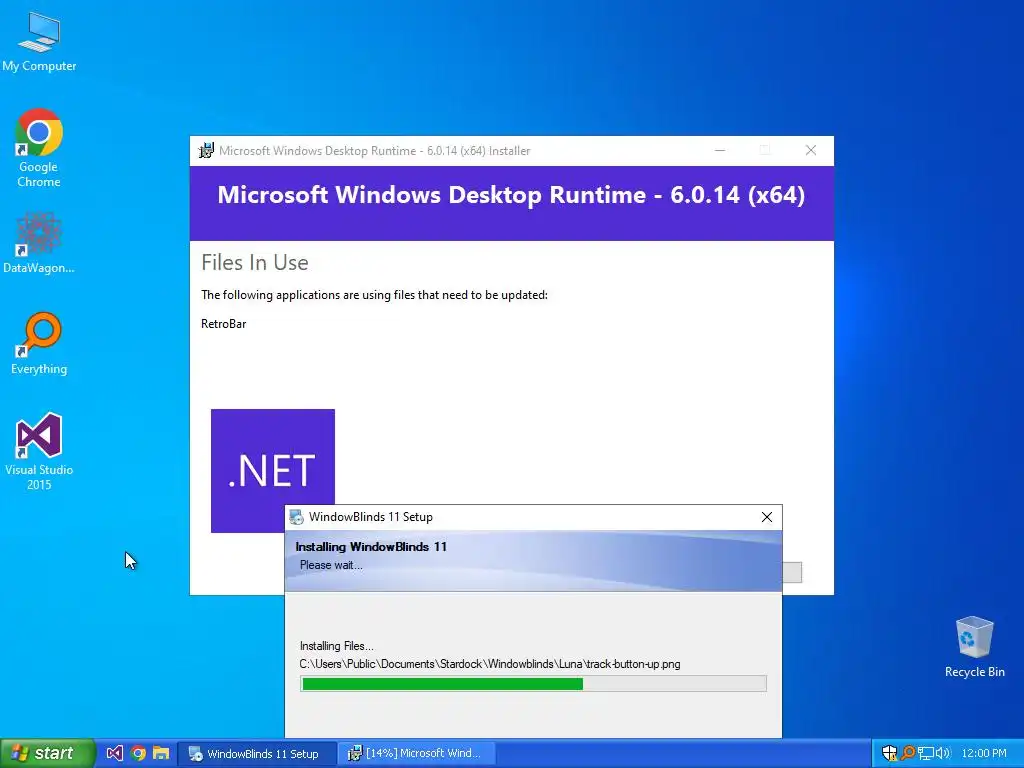Viewport: 1024px width, 768px height.
Task: Open the Everything search desktop shortcut
Action: coord(39,344)
